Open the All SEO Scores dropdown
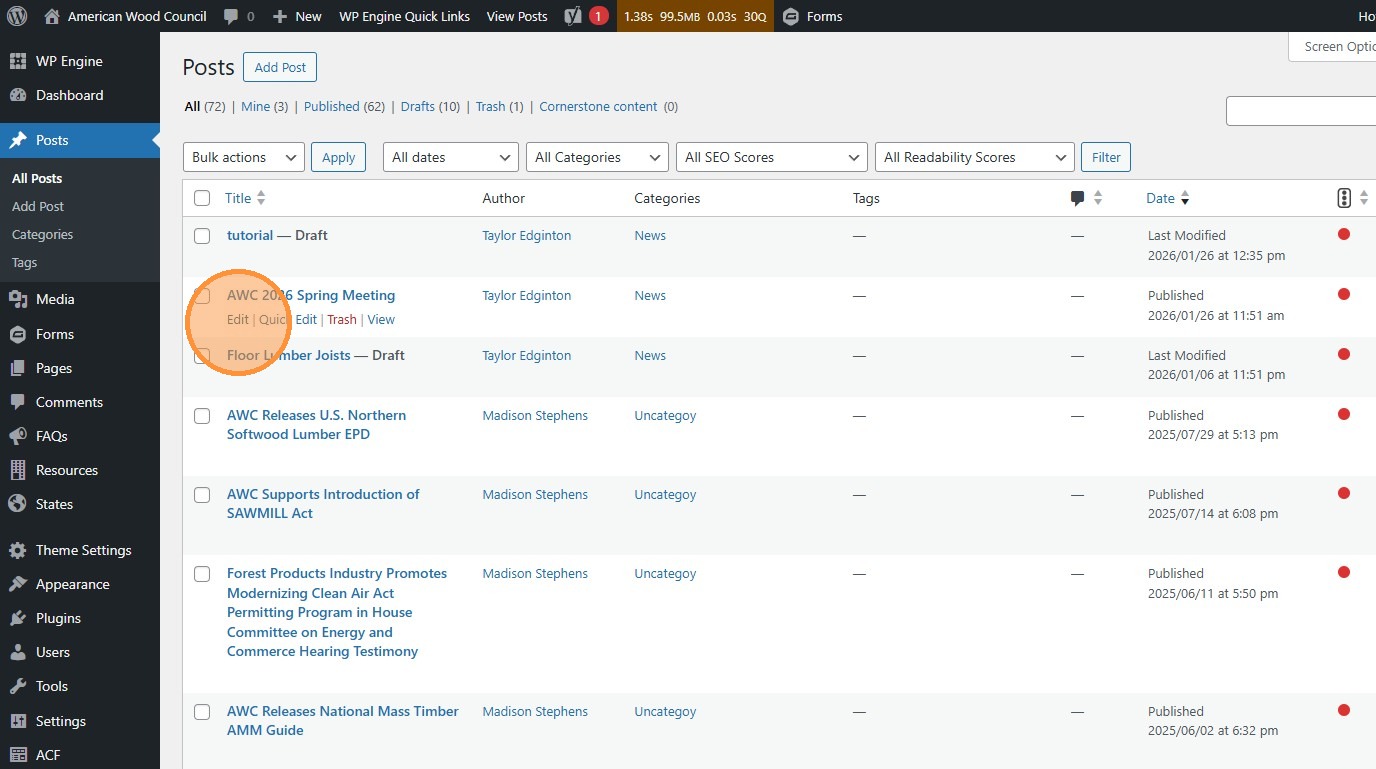1376x769 pixels. tap(771, 157)
